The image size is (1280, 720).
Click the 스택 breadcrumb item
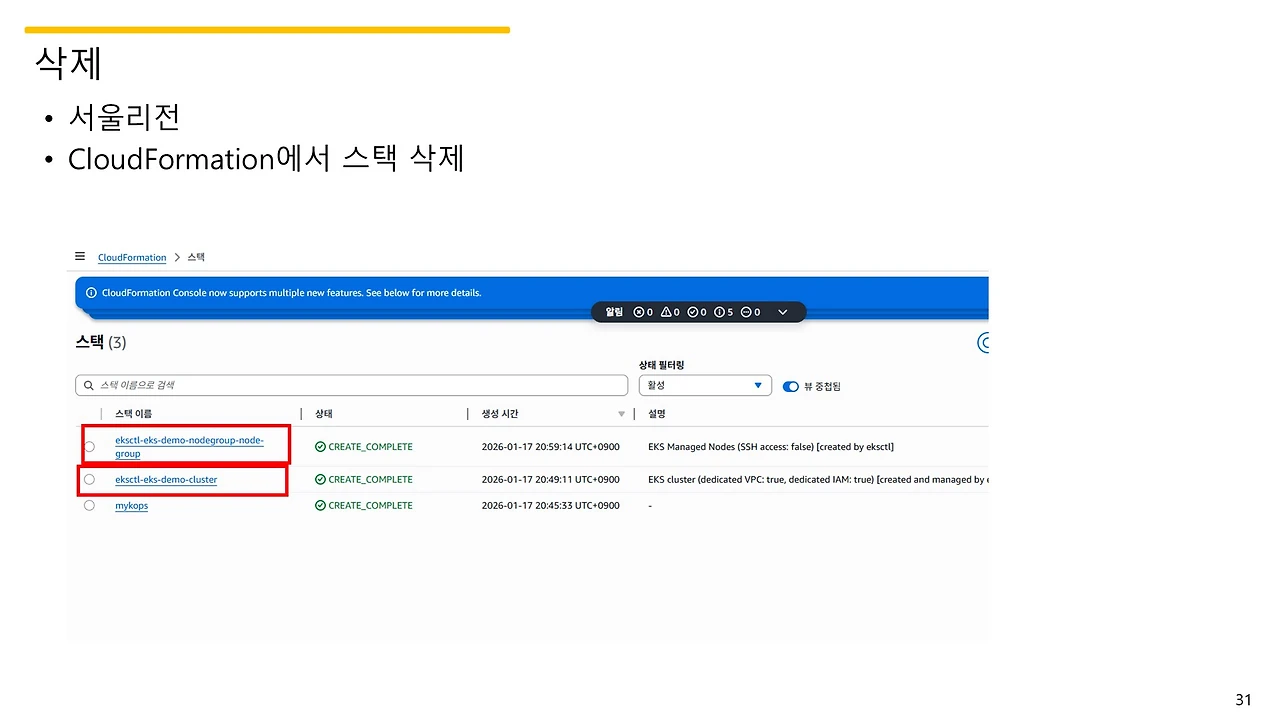coord(195,257)
